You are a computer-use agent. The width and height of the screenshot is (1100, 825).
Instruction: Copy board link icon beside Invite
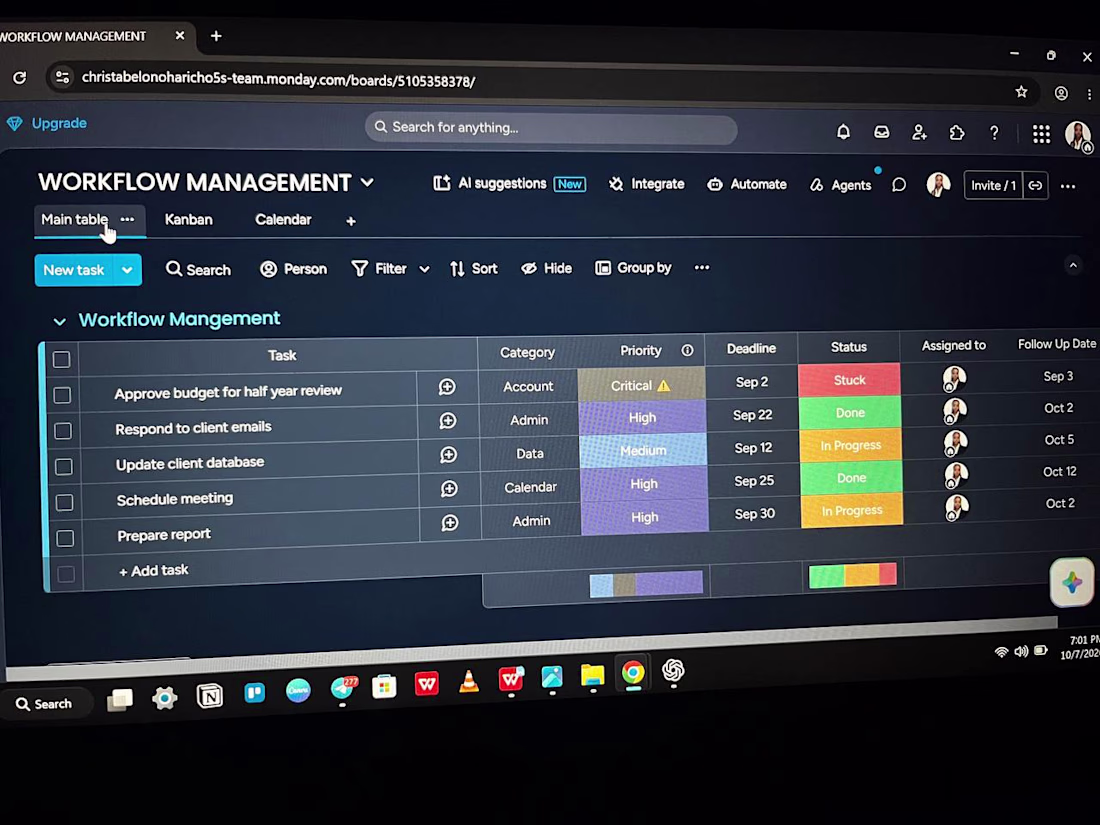[1035, 186]
